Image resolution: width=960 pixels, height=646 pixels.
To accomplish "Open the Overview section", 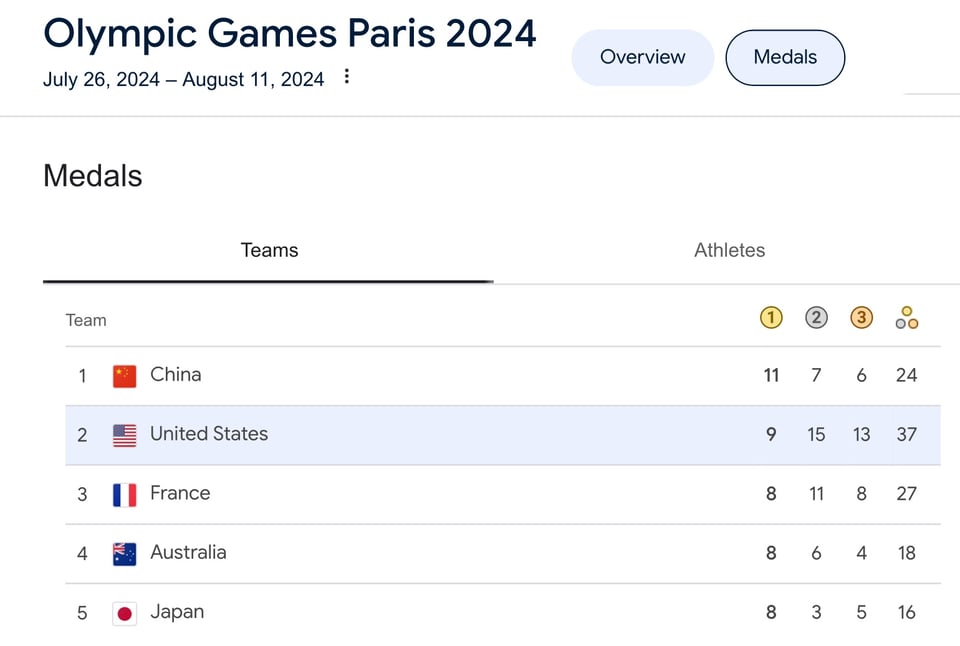I will pos(642,57).
